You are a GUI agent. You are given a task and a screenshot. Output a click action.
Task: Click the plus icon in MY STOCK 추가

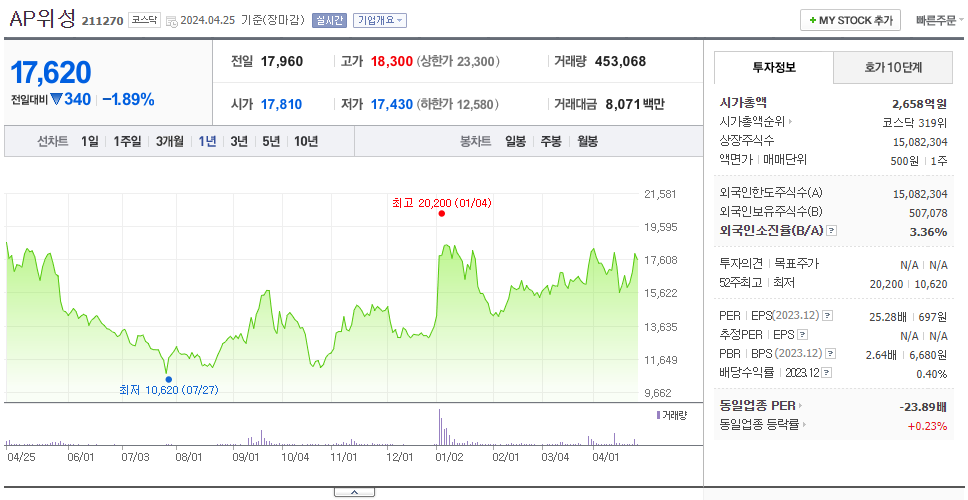[x=812, y=20]
